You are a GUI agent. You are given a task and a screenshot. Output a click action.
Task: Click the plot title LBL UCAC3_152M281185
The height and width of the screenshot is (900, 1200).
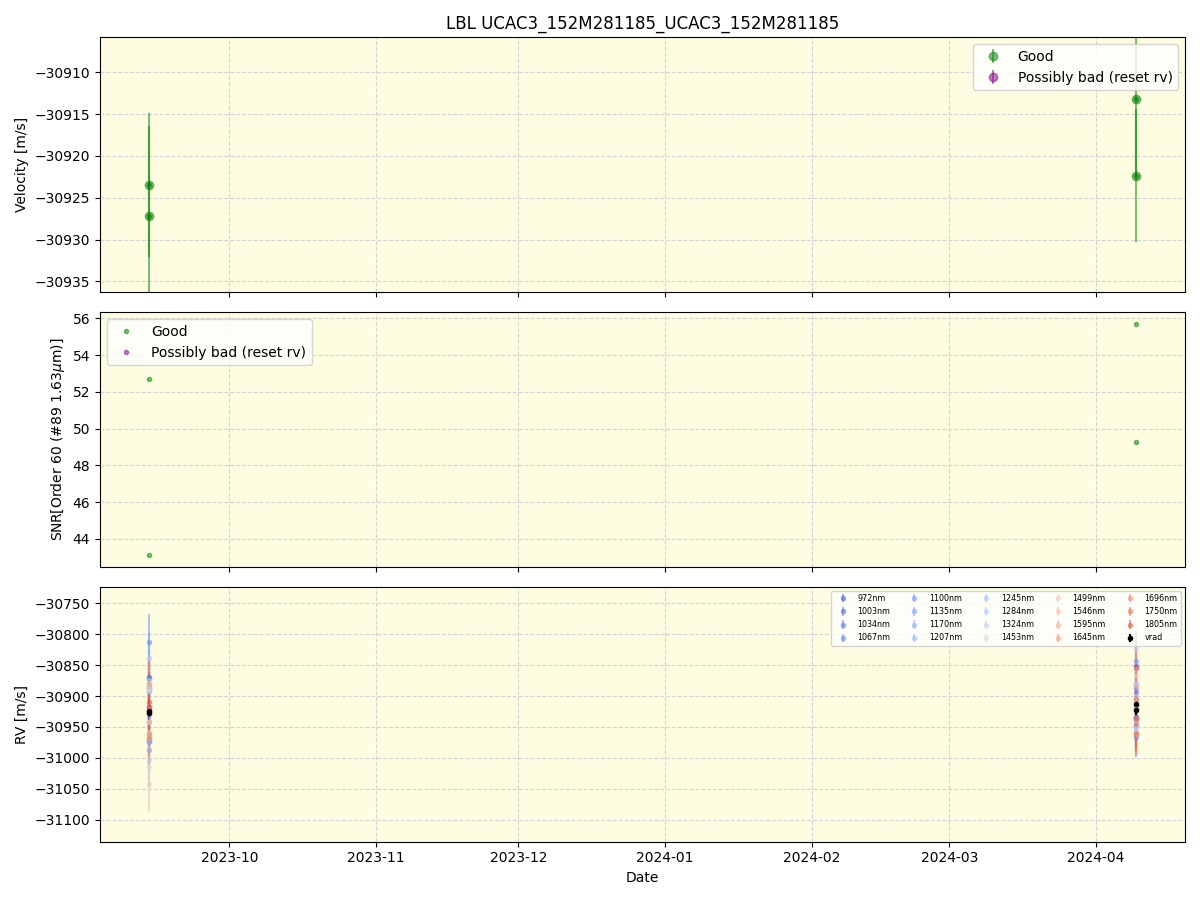642,23
